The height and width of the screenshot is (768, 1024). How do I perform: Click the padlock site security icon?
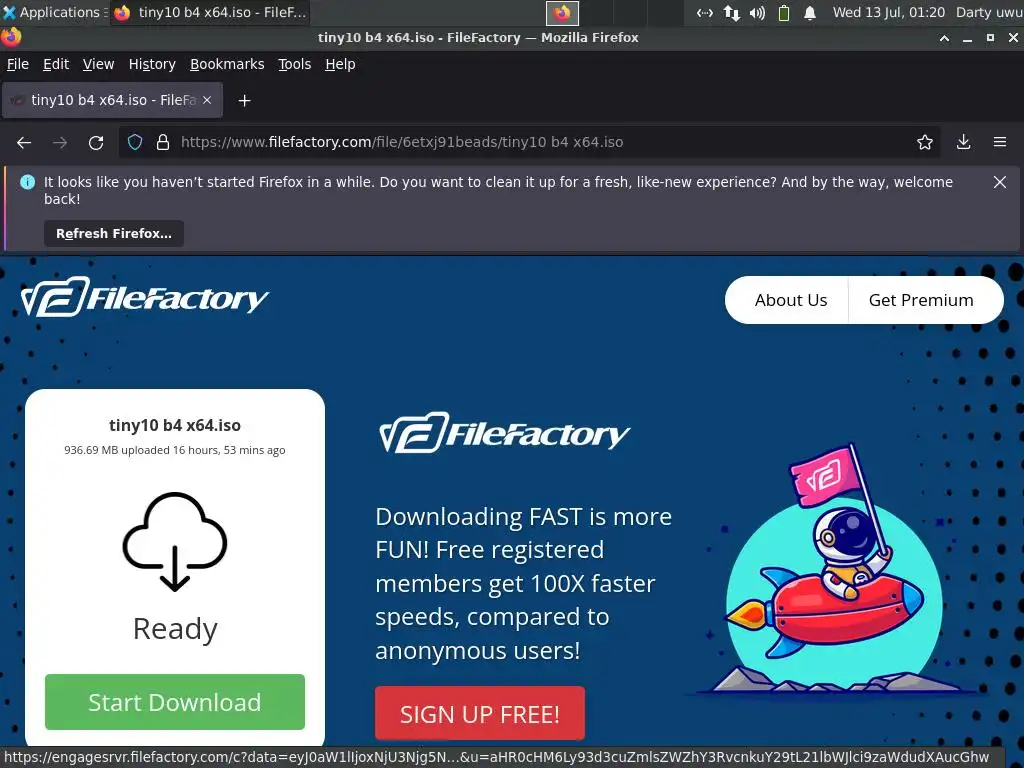[163, 142]
